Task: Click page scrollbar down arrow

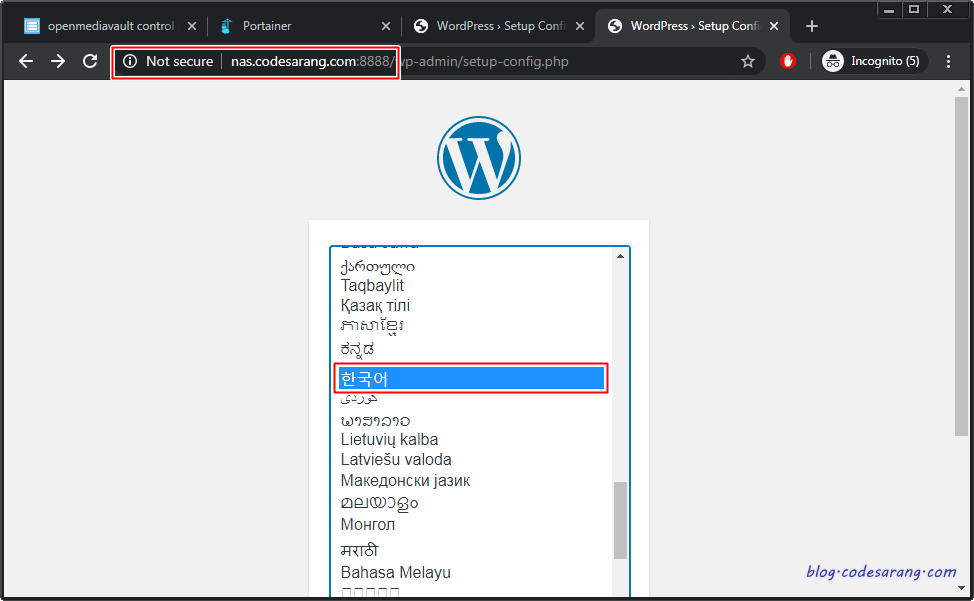Action: pos(962,588)
